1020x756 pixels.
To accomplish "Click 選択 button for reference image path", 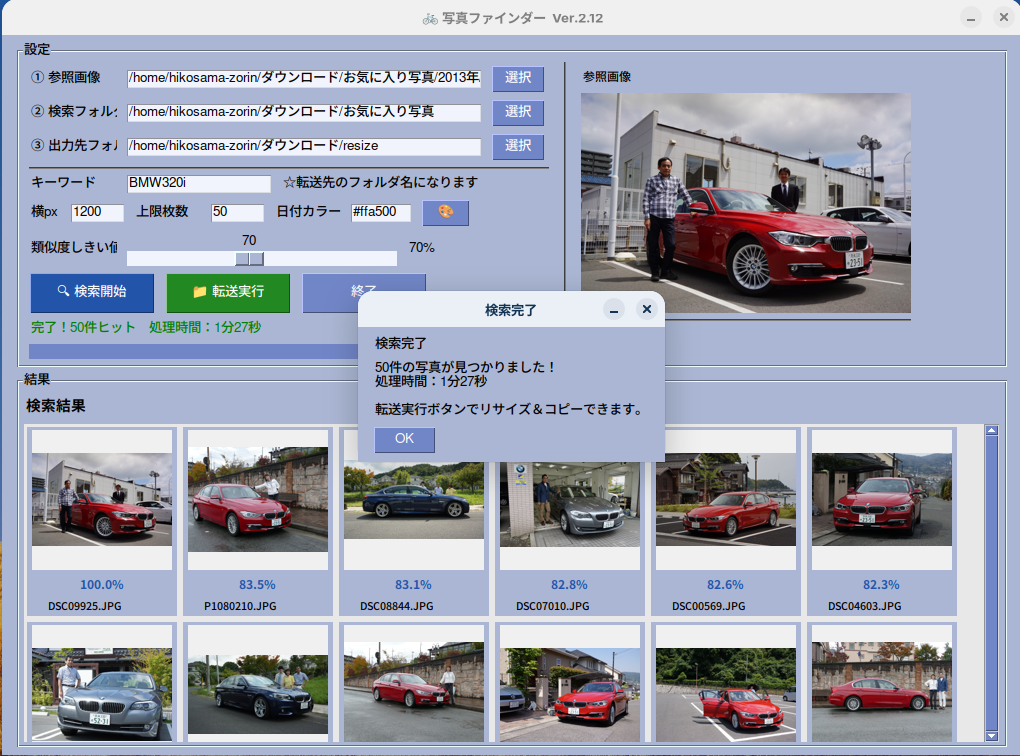I will 517,78.
